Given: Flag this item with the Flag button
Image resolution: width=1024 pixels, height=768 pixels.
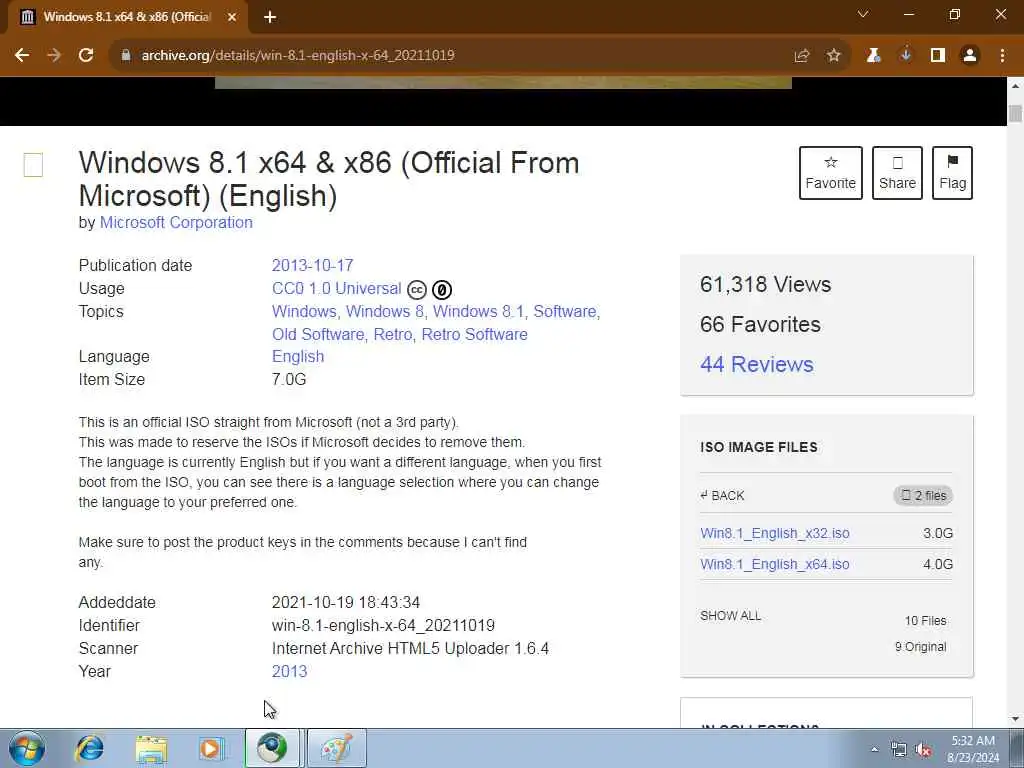Looking at the screenshot, I should click(x=953, y=173).
